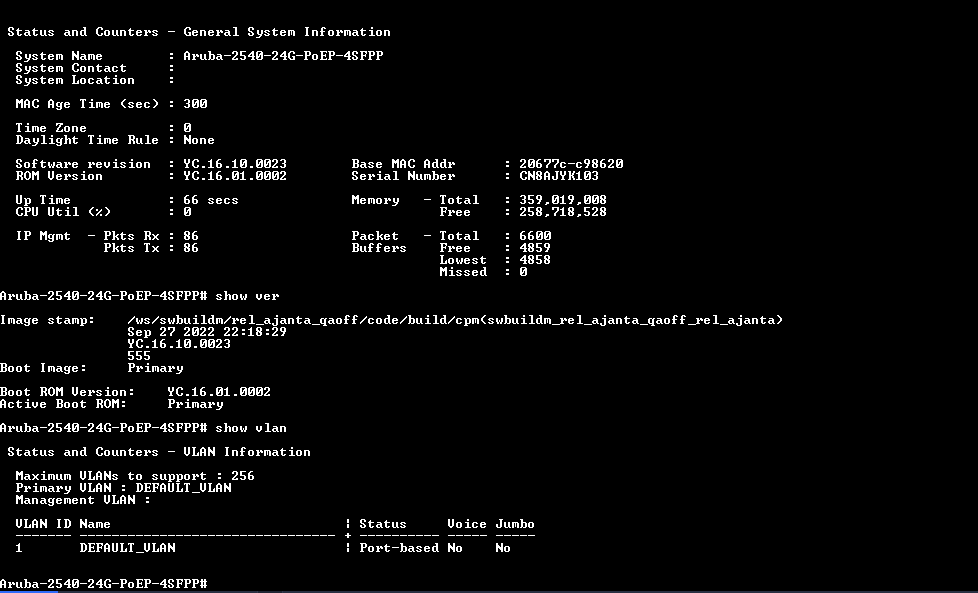Image resolution: width=978 pixels, height=593 pixels.
Task: Select the Memory Total value 359,019,008
Action: [x=563, y=200]
